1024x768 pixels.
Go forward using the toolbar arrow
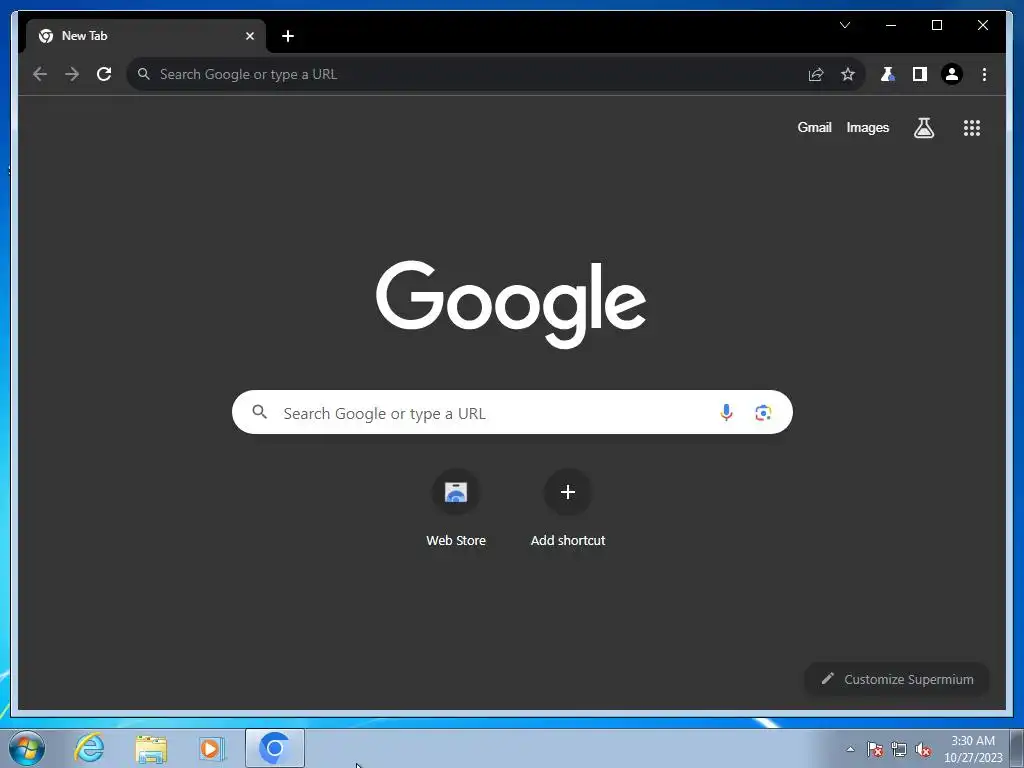click(x=72, y=74)
